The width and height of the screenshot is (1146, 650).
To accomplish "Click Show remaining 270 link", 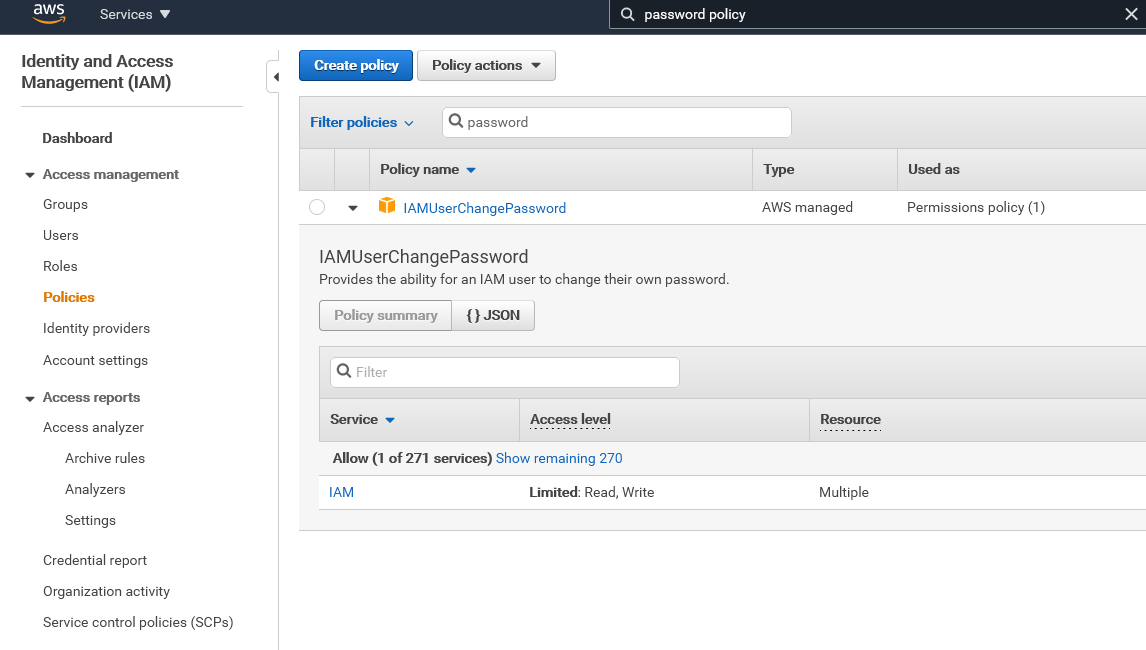I will [559, 458].
